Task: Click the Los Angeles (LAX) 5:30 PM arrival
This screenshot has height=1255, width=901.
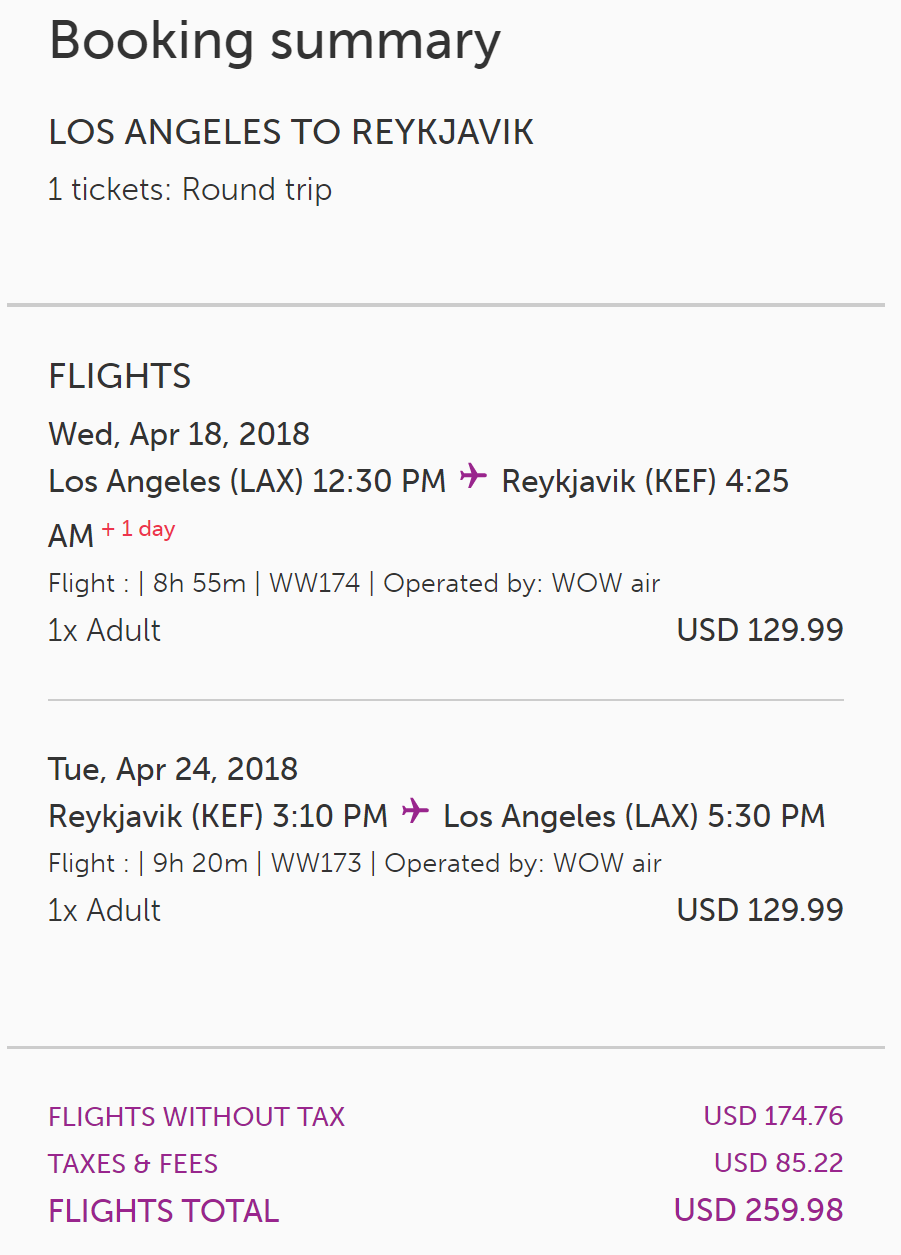Action: [x=634, y=816]
